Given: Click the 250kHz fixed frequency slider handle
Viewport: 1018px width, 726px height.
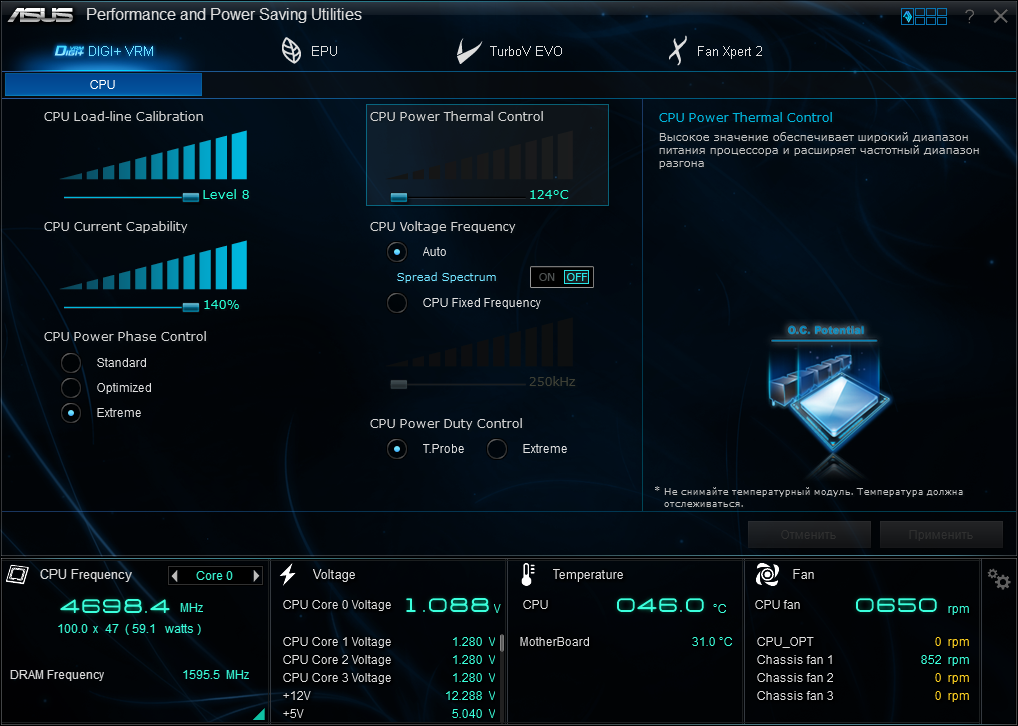Looking at the screenshot, I should [399, 384].
